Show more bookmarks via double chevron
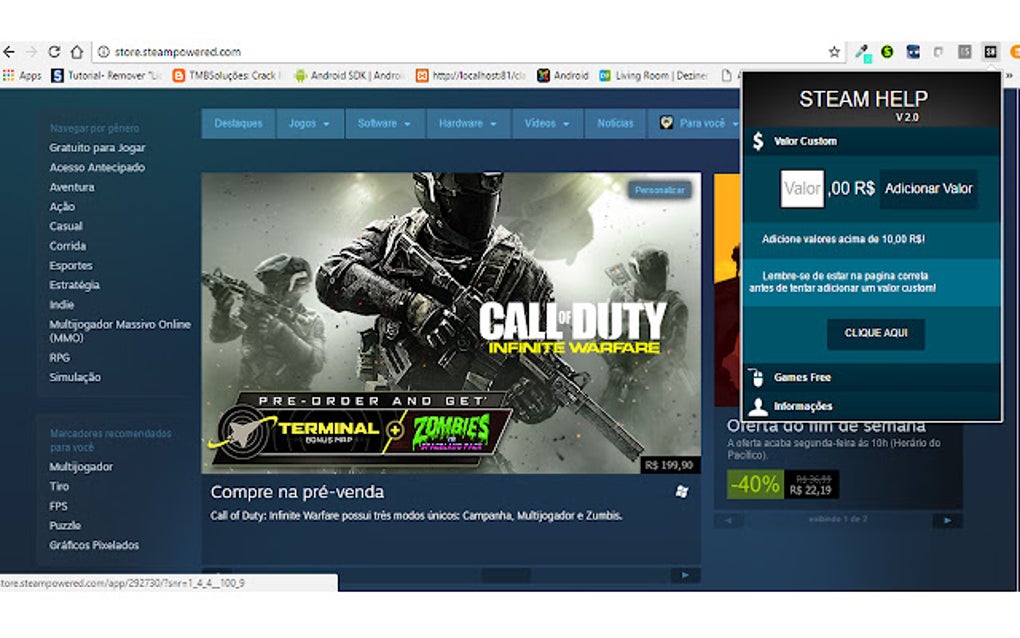1020x638 pixels. pyautogui.click(x=1010, y=75)
